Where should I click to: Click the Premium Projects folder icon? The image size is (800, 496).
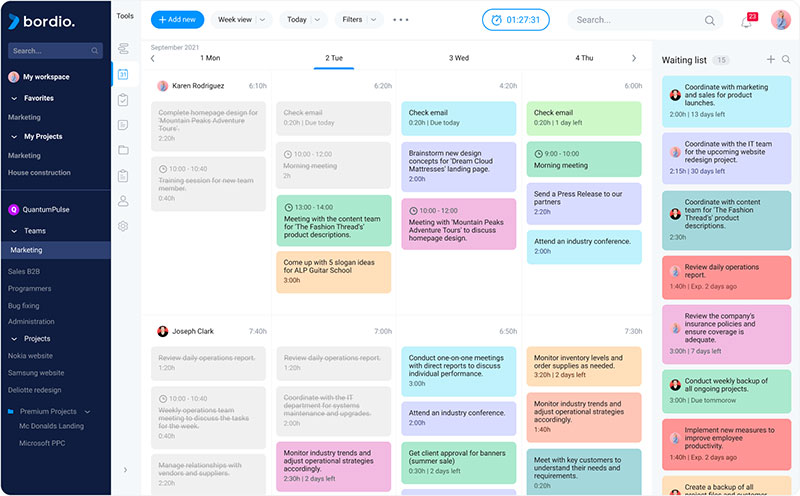click(x=11, y=411)
